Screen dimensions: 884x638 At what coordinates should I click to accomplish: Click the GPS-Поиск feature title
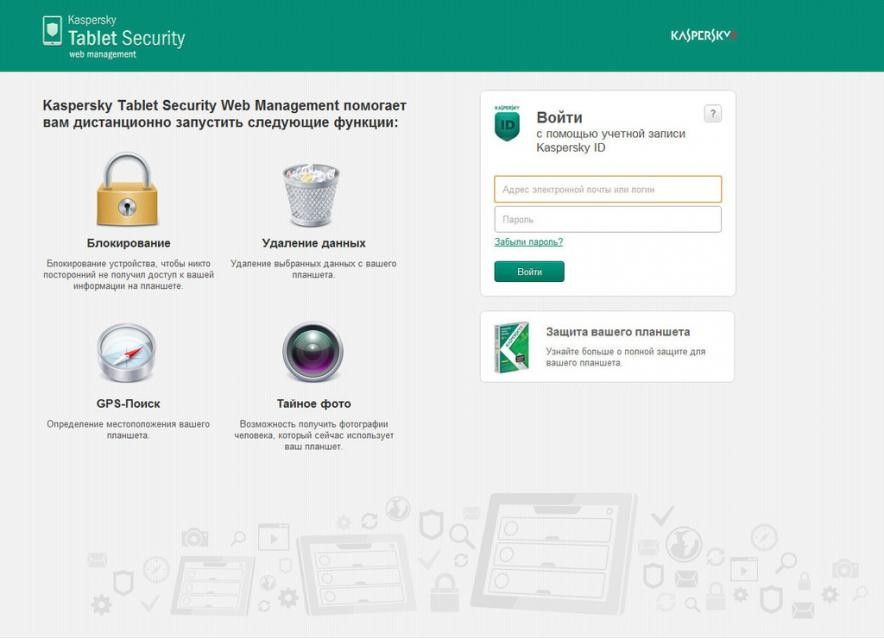[x=128, y=404]
